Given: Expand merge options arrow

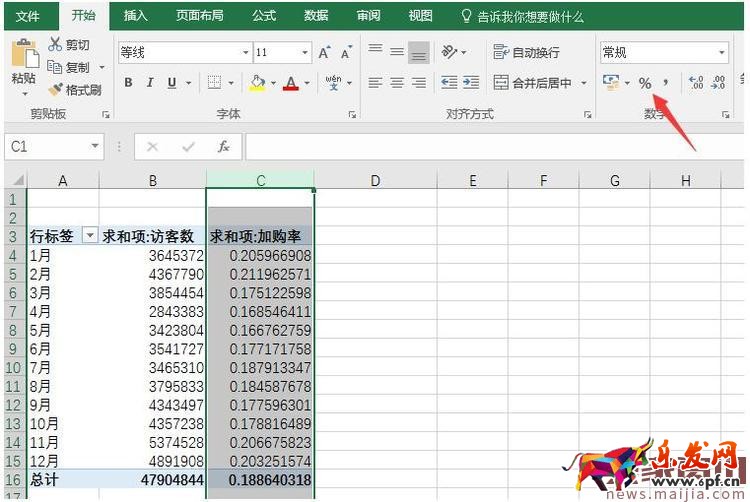Looking at the screenshot, I should [x=584, y=83].
